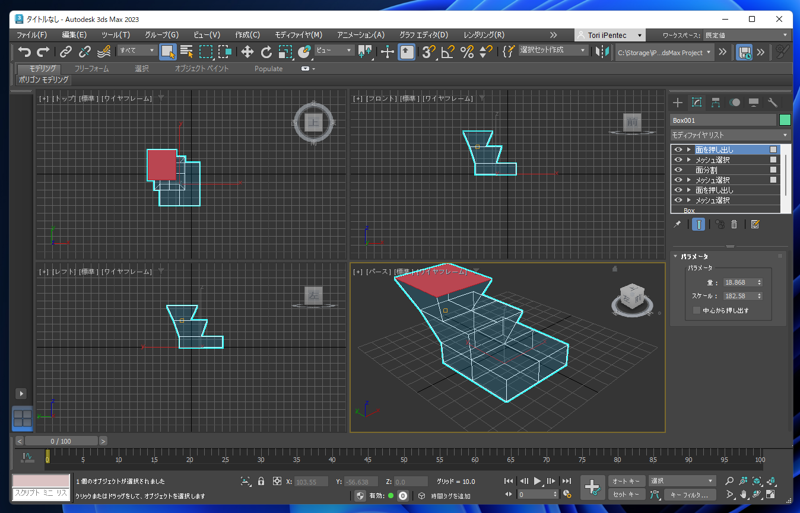
Task: Check the 中心から押し出す checkbox
Action: coord(696,310)
